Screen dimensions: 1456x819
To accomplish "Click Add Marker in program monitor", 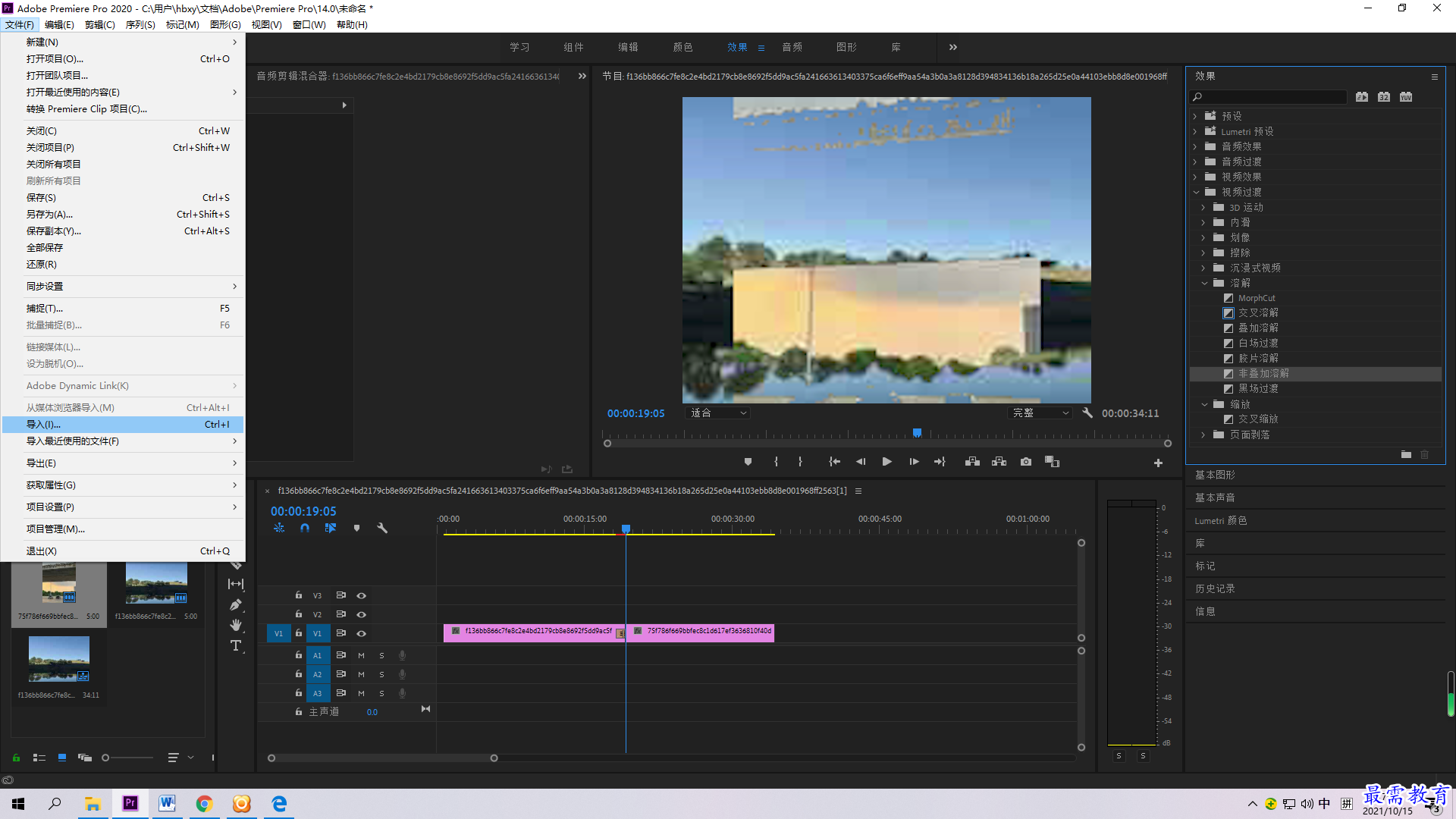I will pos(748,462).
